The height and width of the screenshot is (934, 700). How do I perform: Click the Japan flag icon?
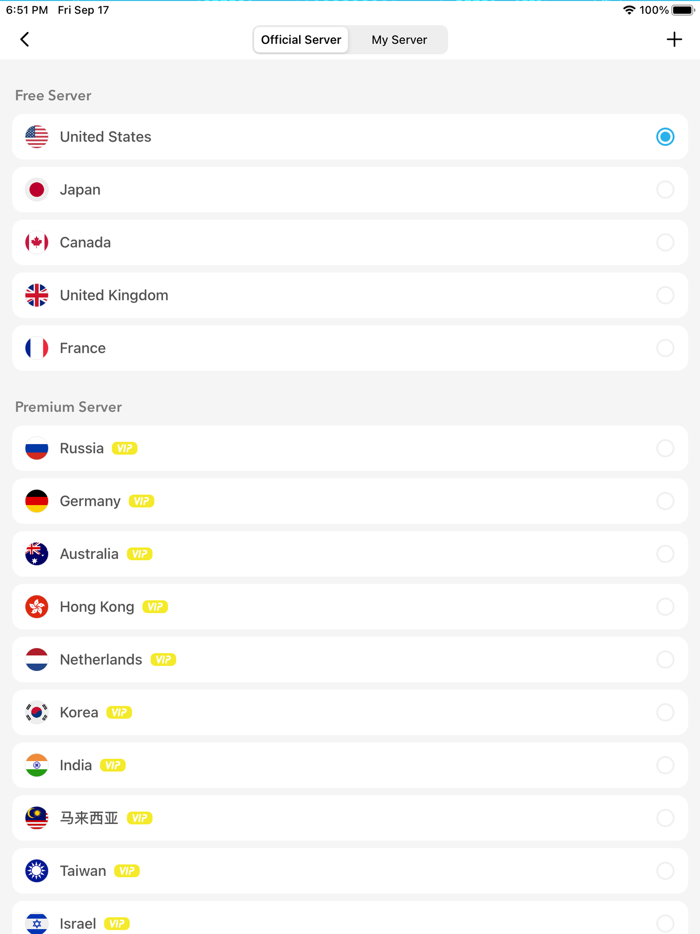[x=36, y=189]
